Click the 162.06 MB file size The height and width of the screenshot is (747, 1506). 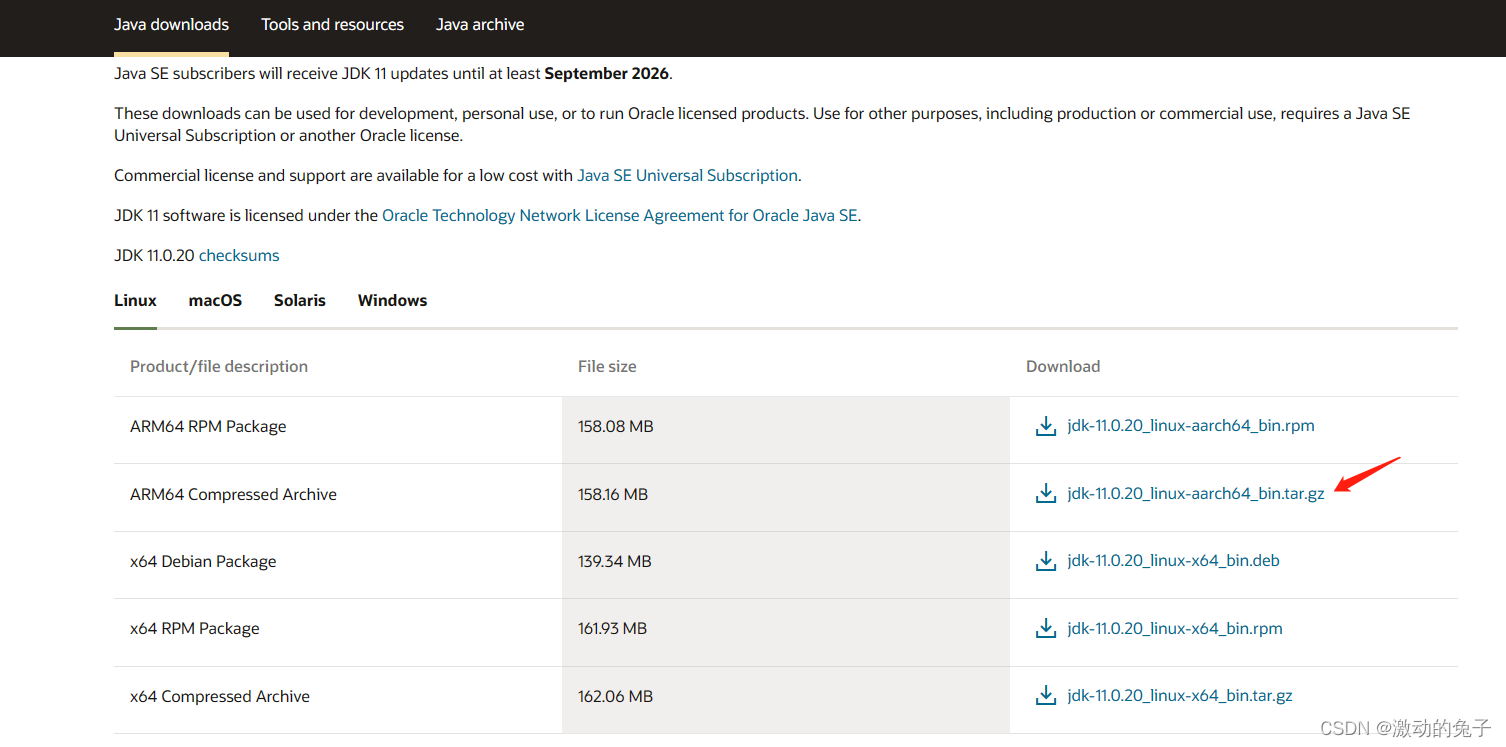click(615, 697)
